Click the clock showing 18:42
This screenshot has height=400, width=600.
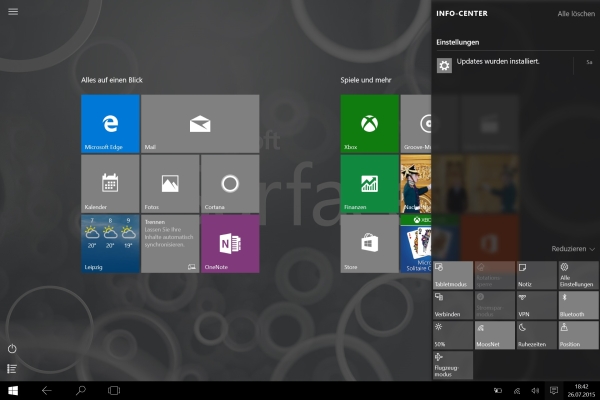coord(581,390)
